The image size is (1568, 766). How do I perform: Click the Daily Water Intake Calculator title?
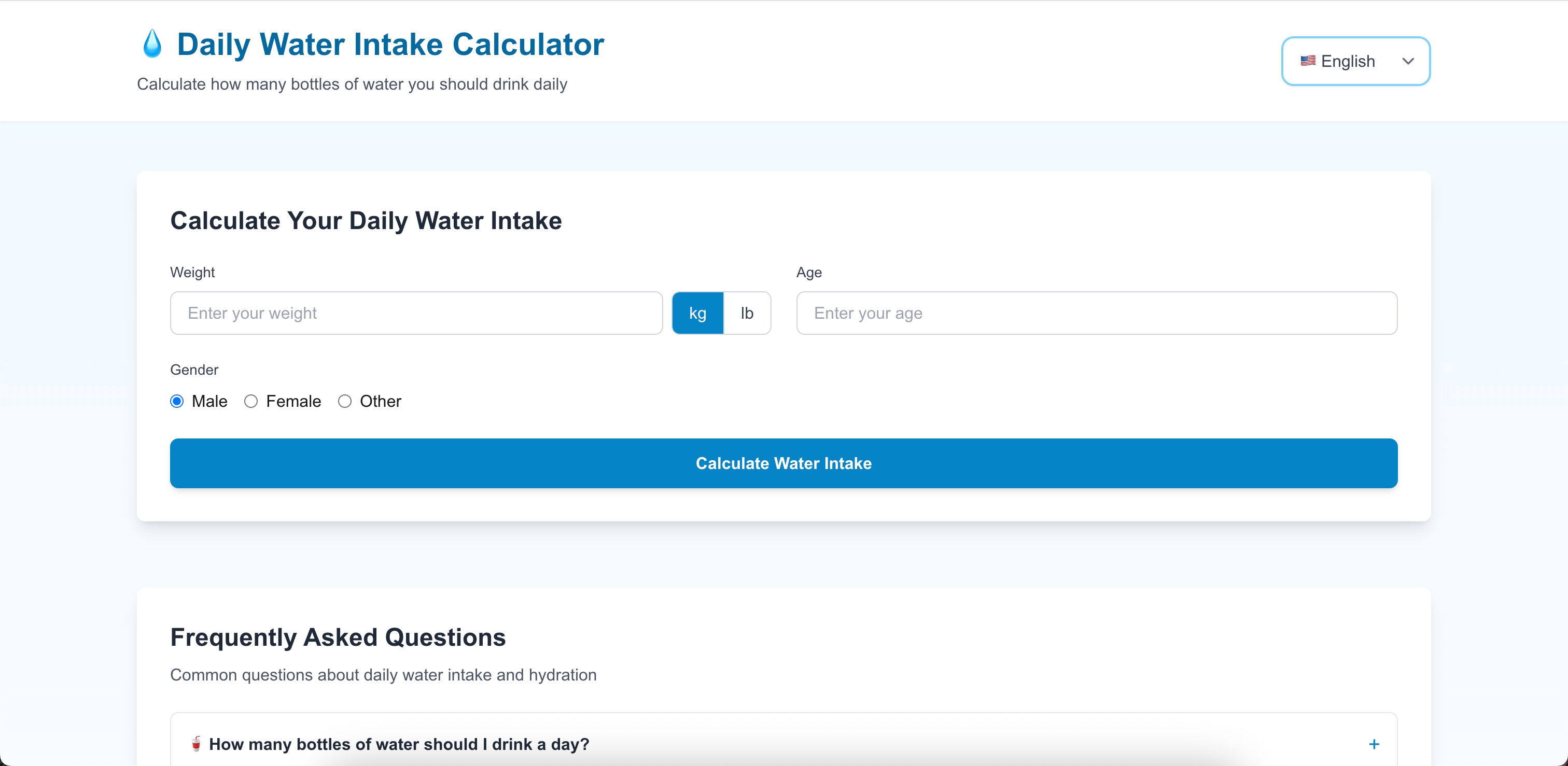[x=389, y=43]
